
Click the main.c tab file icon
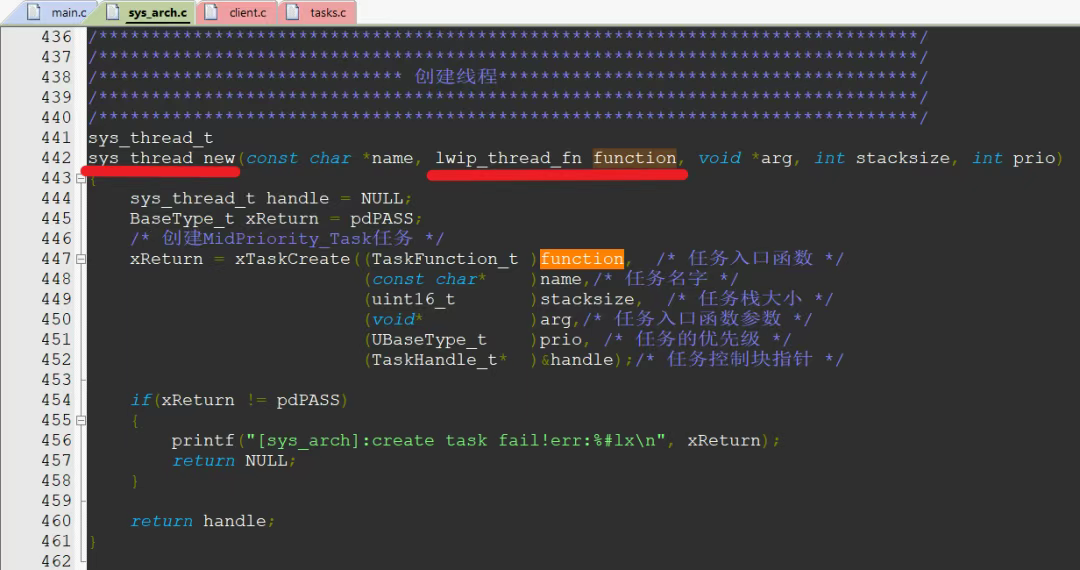pyautogui.click(x=34, y=12)
